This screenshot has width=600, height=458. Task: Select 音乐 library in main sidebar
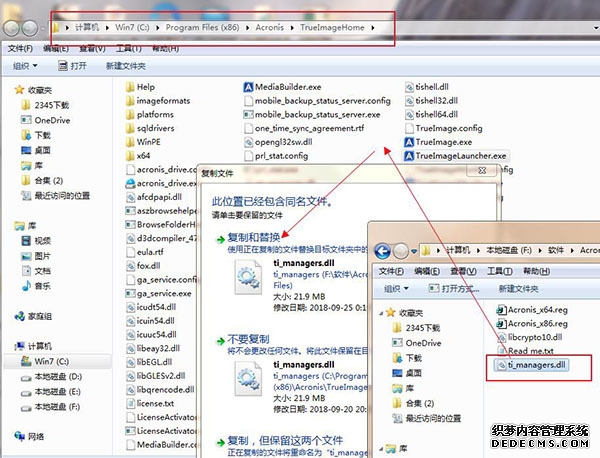point(36,286)
